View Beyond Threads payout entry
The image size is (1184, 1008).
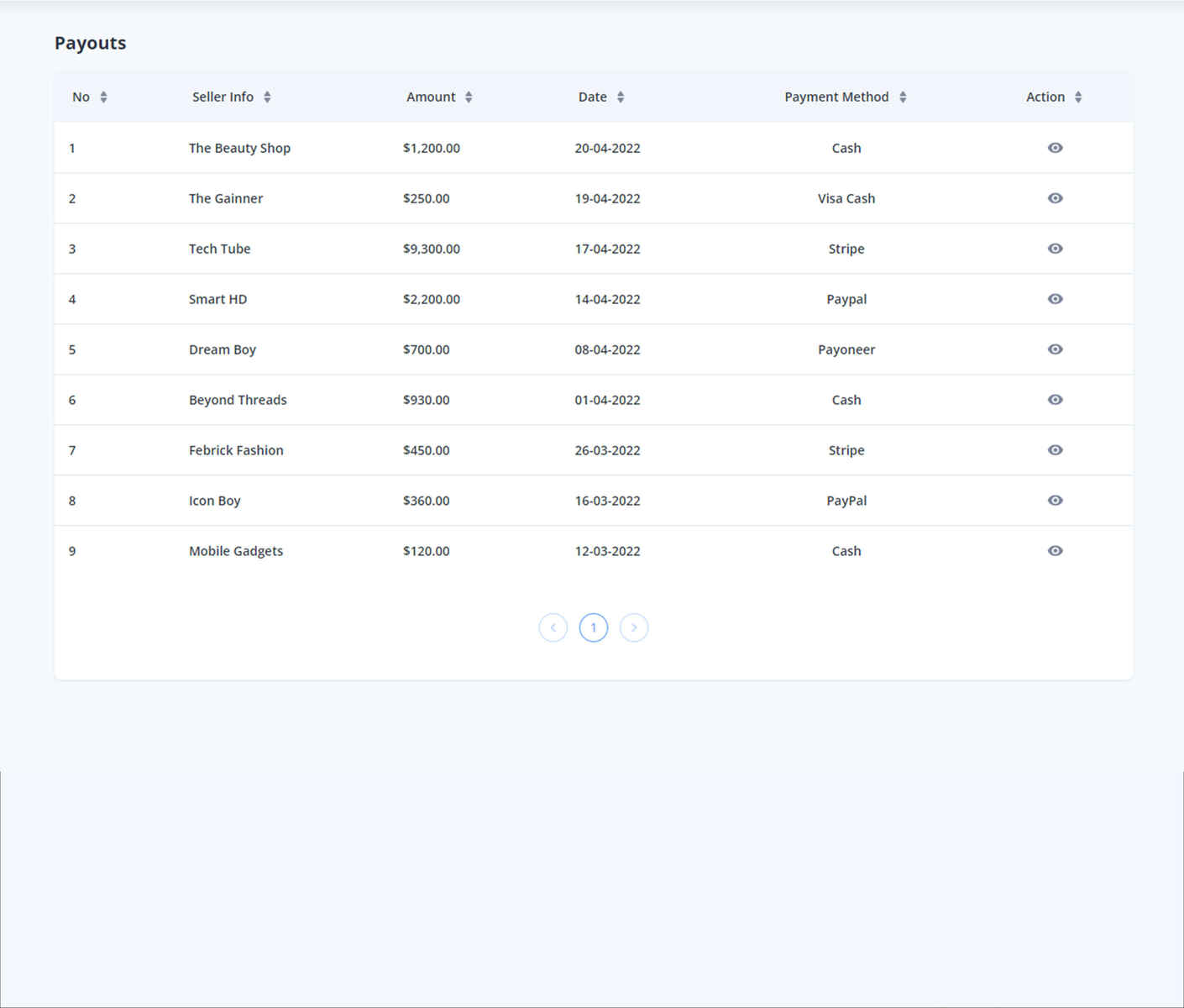tap(1055, 400)
